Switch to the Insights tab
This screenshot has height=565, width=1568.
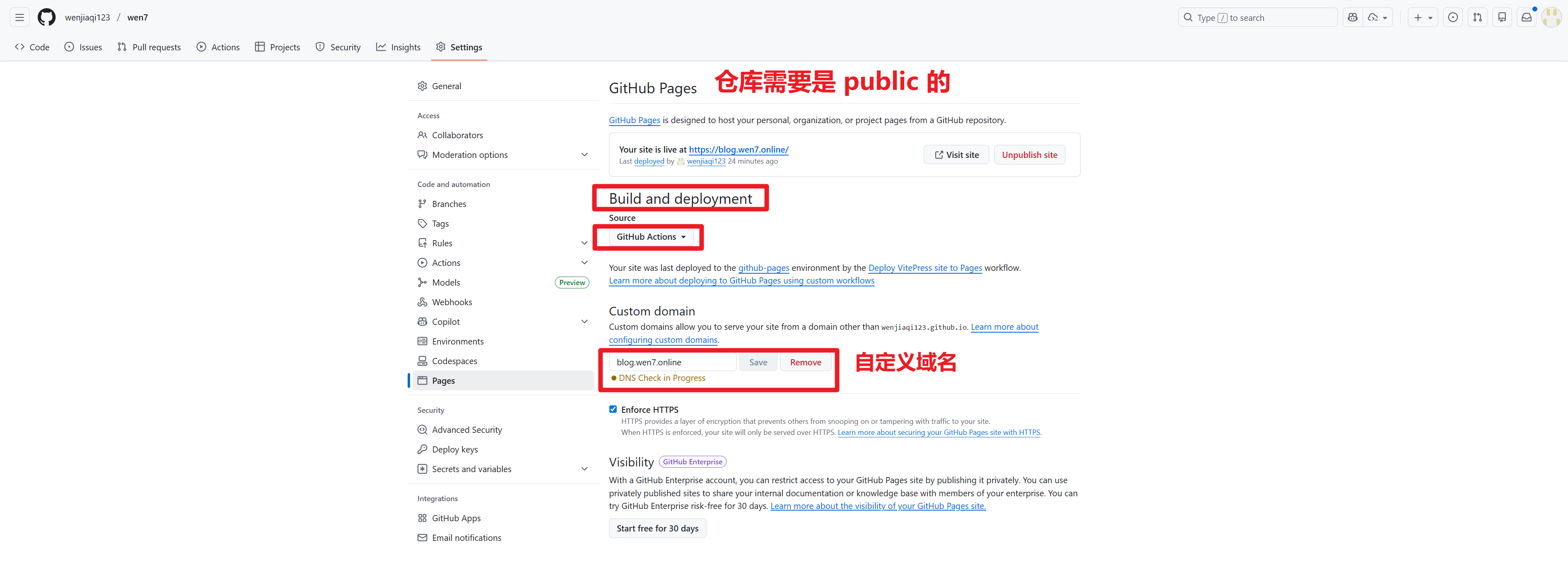click(x=398, y=47)
